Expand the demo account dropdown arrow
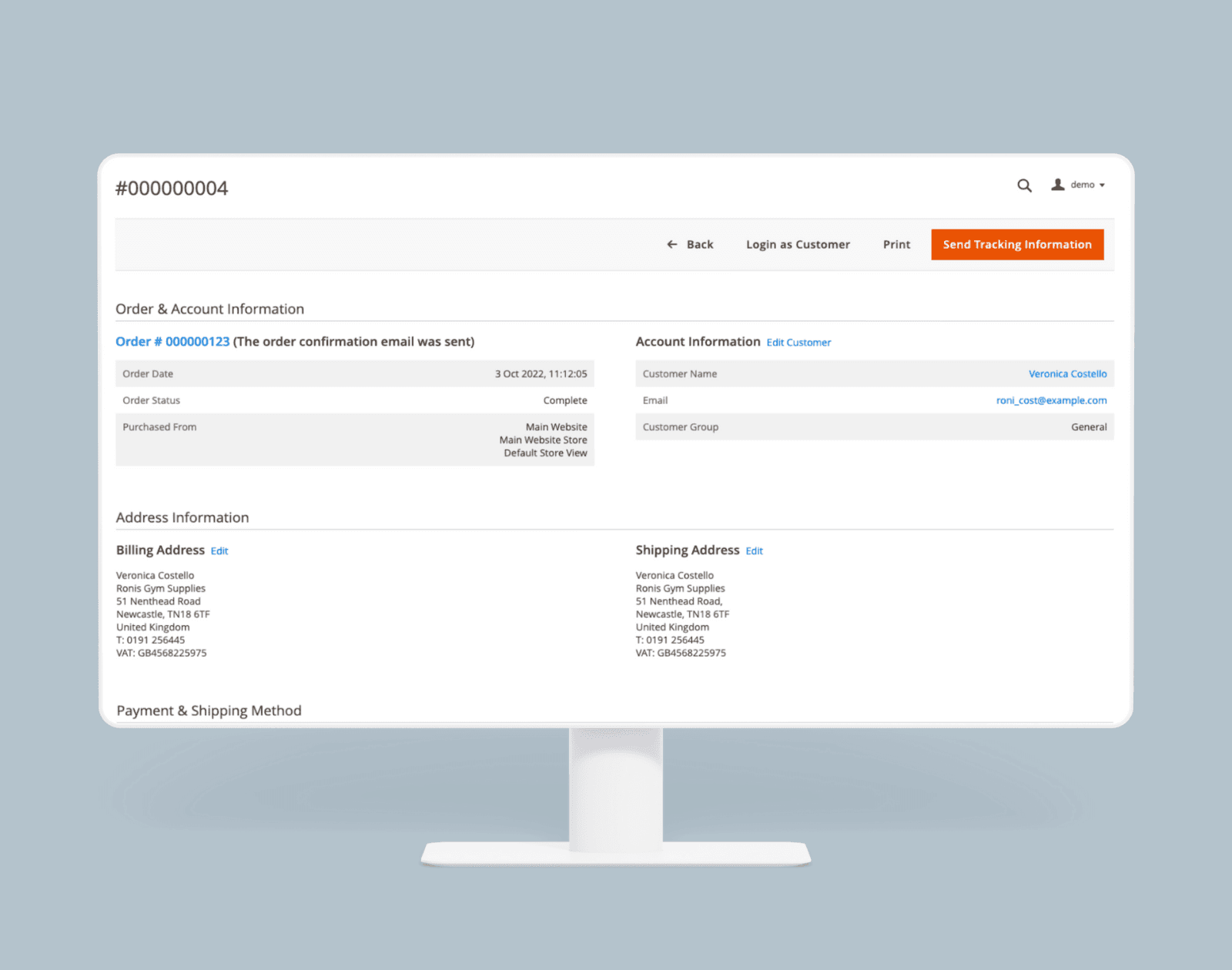 [1102, 186]
